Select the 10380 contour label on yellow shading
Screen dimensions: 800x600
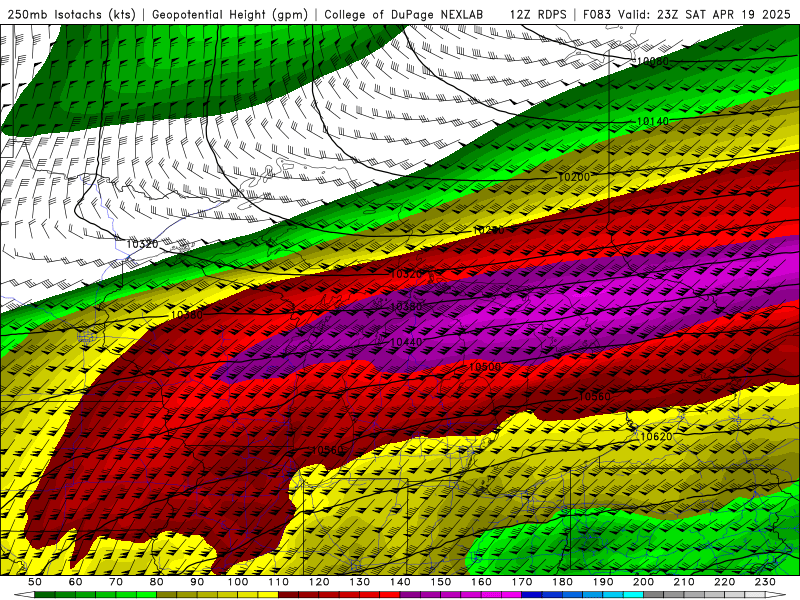(187, 315)
